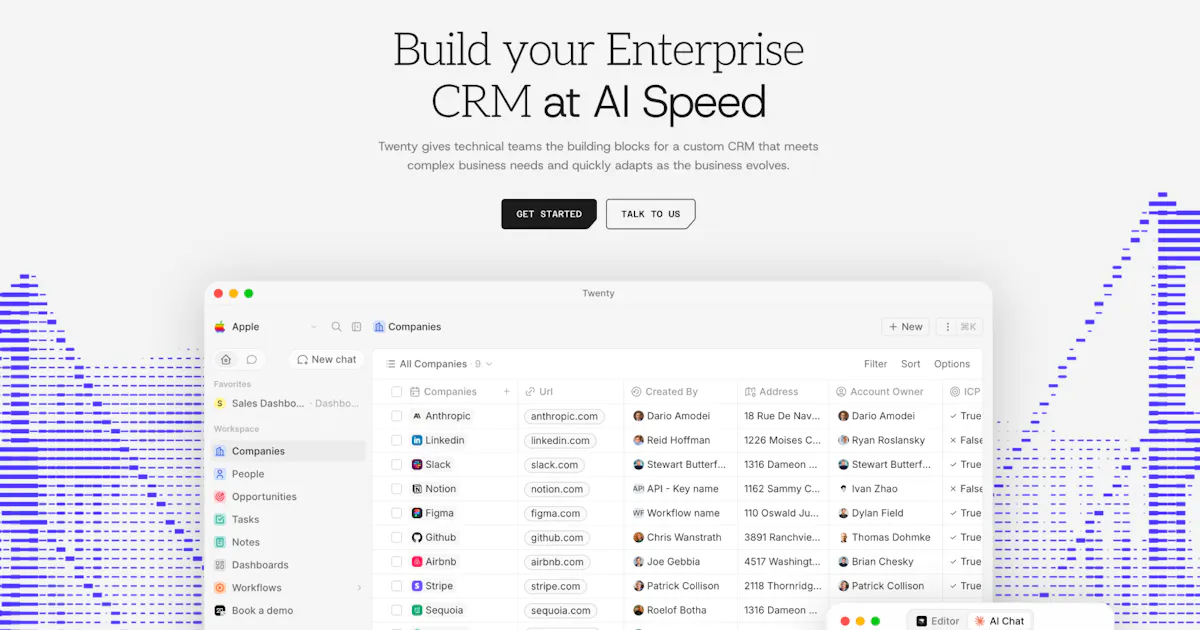
Task: Click the Github company logo icon
Action: (x=417, y=538)
